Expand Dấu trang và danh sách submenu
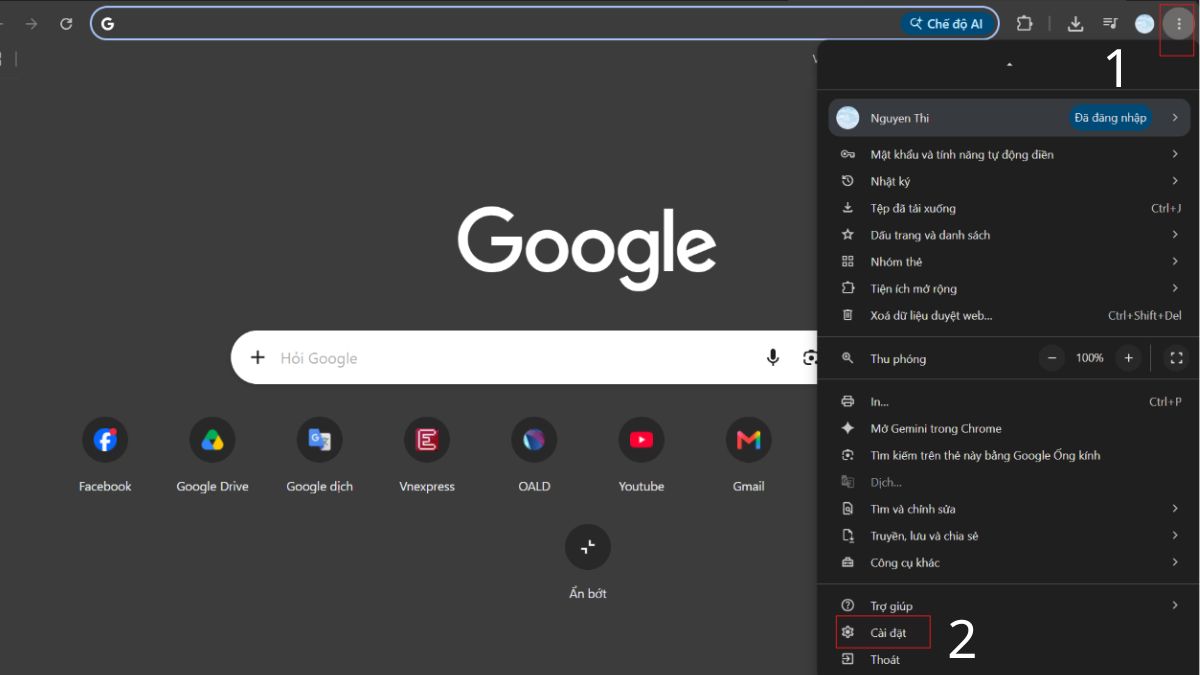This screenshot has width=1200, height=675. coord(1009,235)
